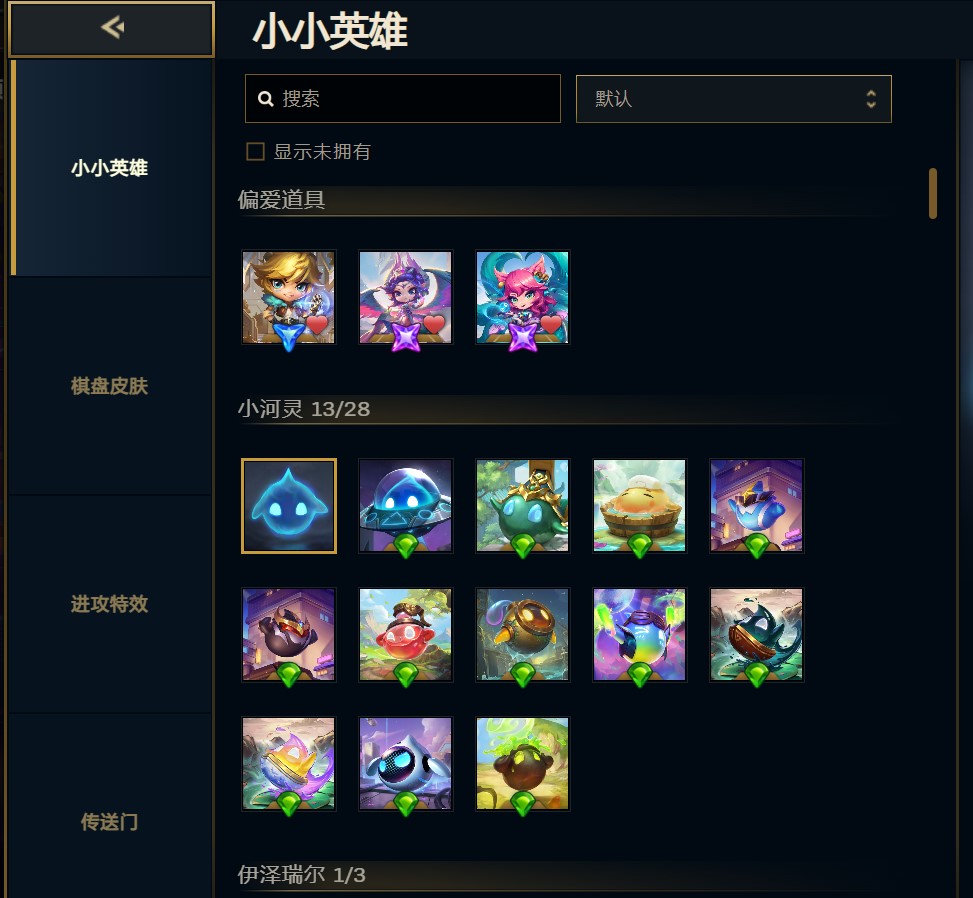Viewport: 973px width, 898px height.
Task: Click the 搜索 search field
Action: pyautogui.click(x=403, y=99)
